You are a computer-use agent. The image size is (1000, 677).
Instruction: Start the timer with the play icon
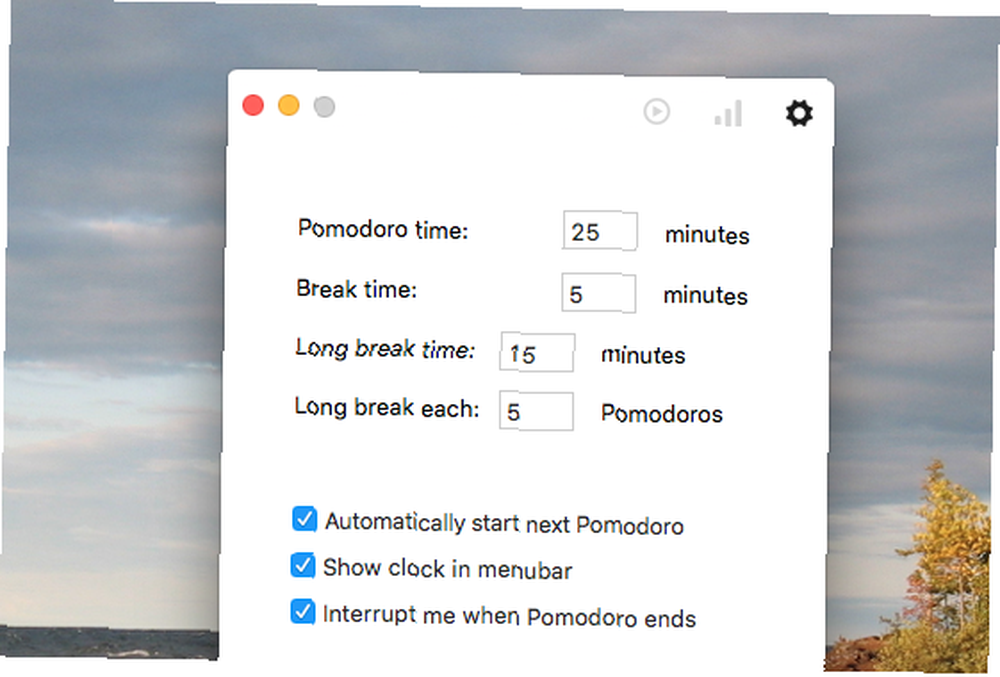point(656,112)
